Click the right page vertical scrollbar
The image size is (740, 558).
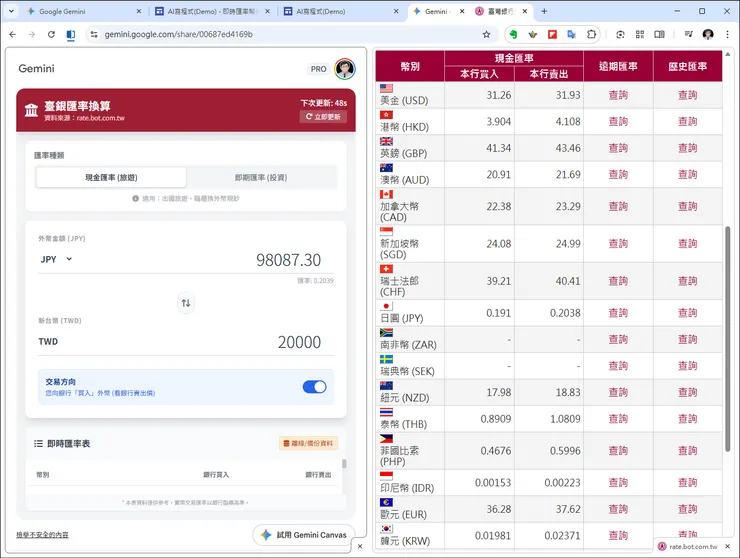(x=727, y=338)
